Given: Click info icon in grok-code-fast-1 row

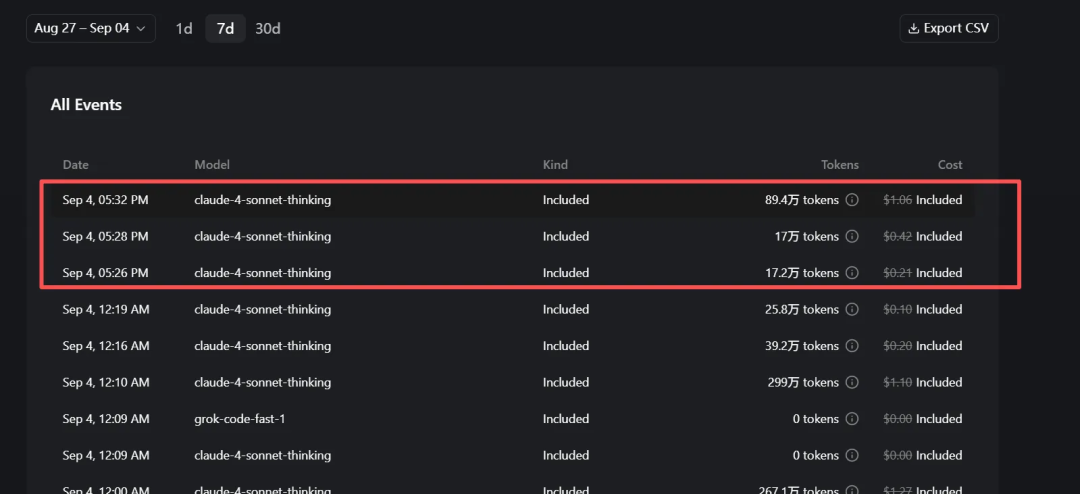Looking at the screenshot, I should pyautogui.click(x=852, y=419).
